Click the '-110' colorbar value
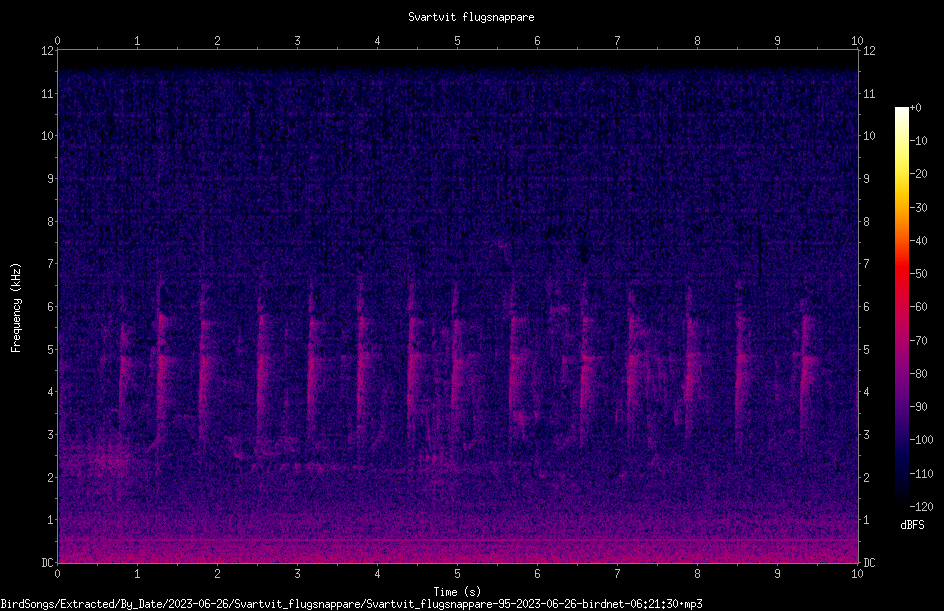The height and width of the screenshot is (611, 944). click(x=921, y=474)
